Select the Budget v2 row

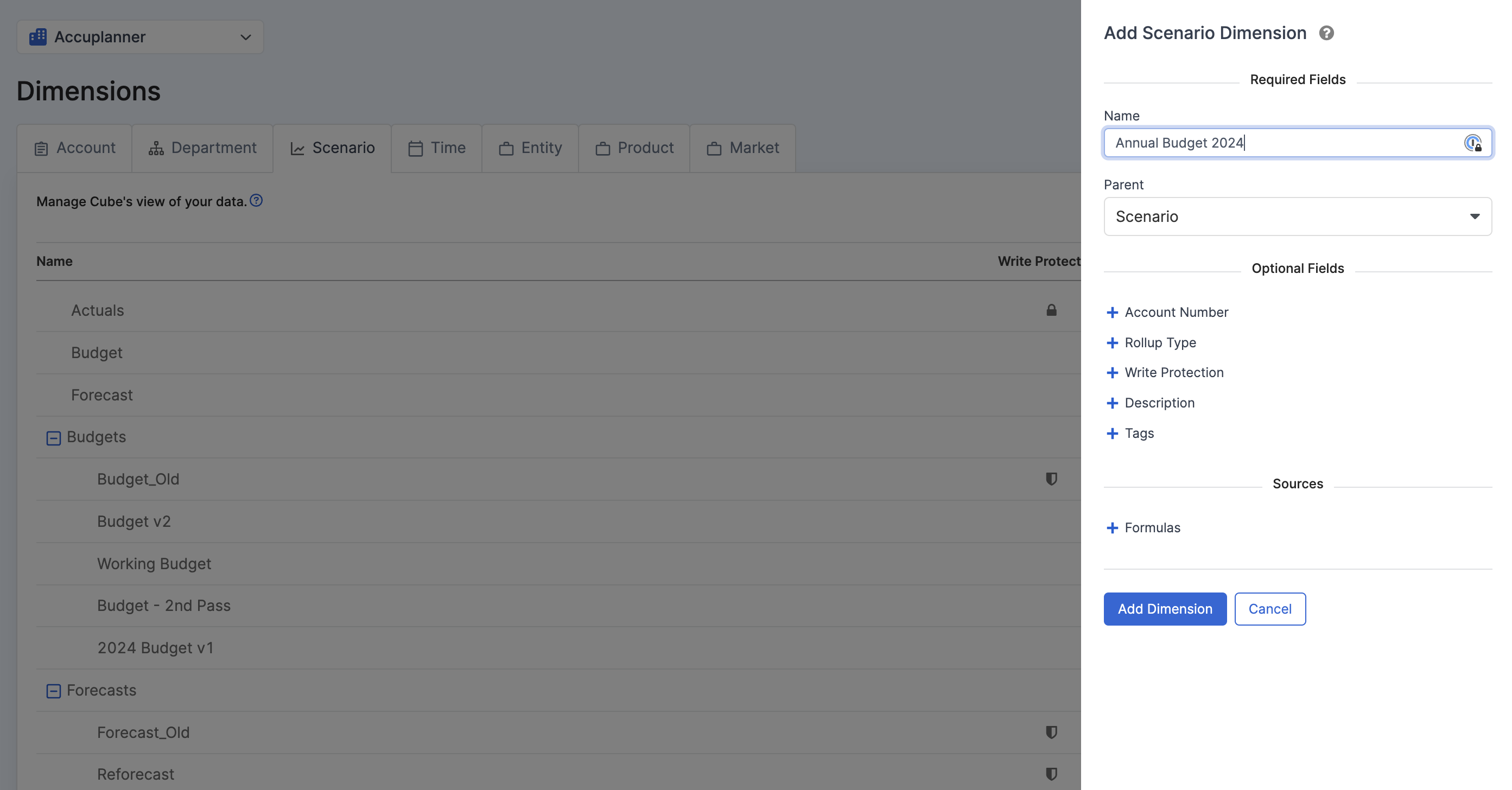[558, 521]
